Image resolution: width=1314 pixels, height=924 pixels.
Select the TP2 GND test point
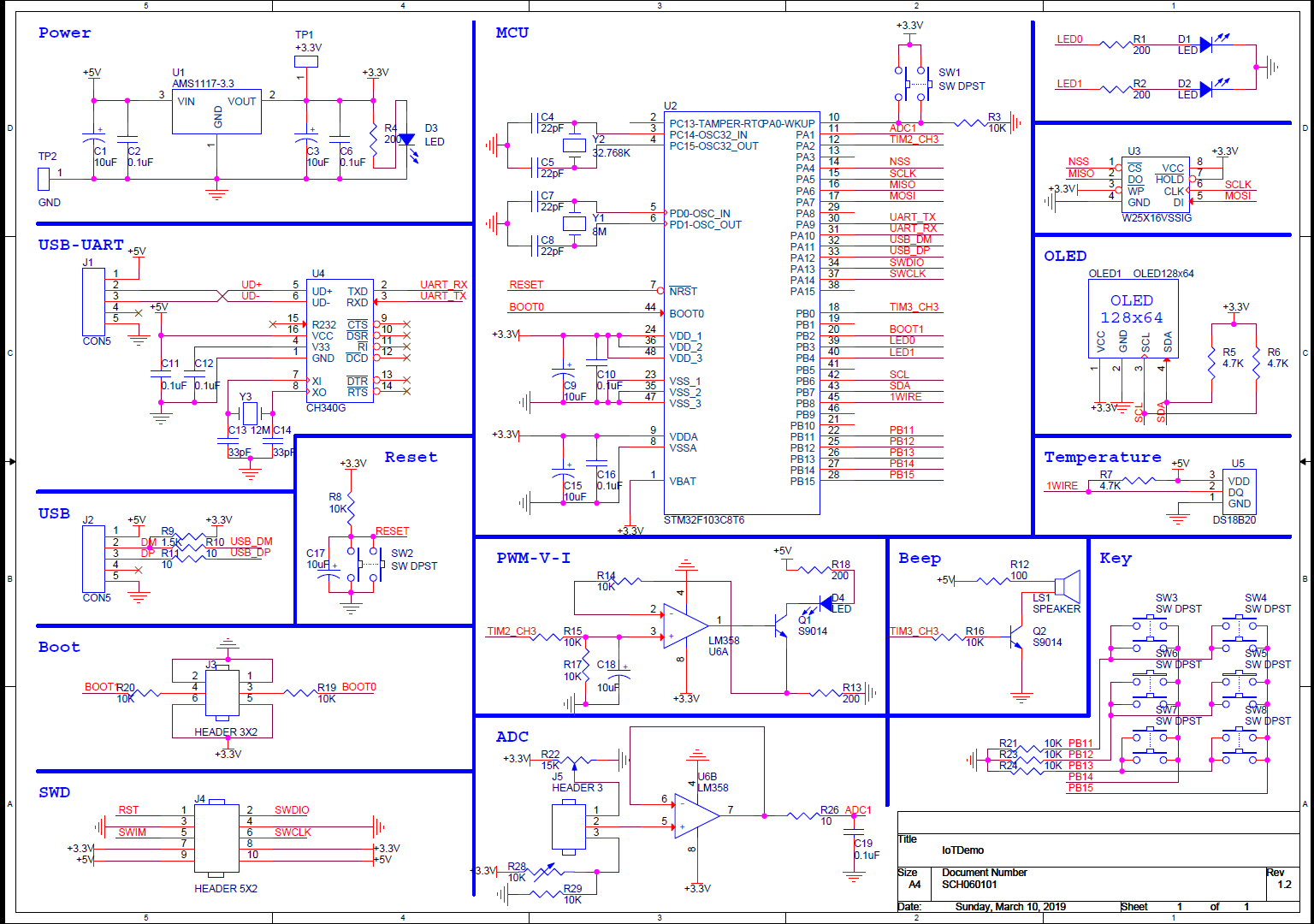(x=44, y=179)
